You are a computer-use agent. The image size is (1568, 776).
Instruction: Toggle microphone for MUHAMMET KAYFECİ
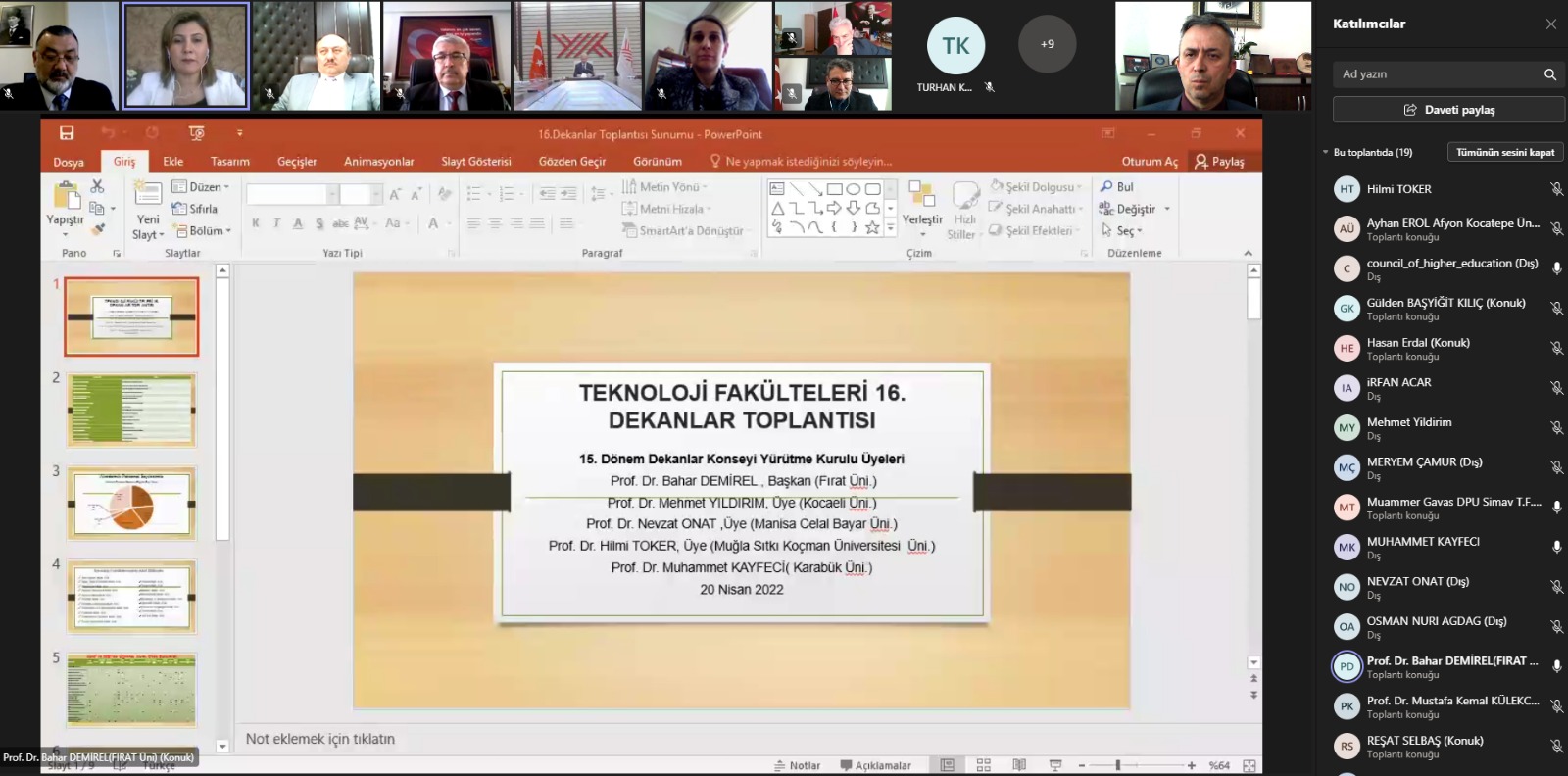point(1556,547)
